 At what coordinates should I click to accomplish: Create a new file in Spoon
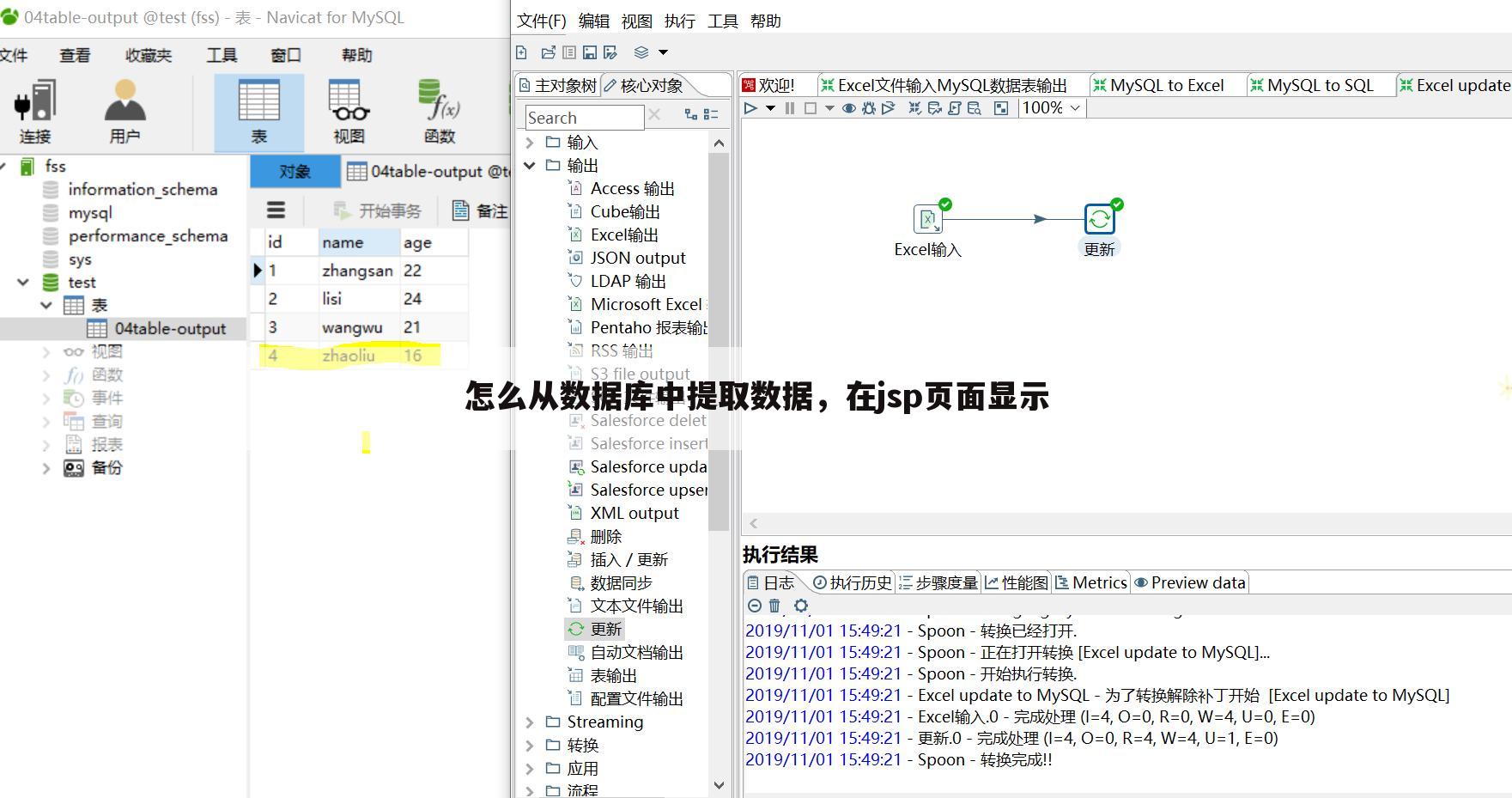(521, 52)
